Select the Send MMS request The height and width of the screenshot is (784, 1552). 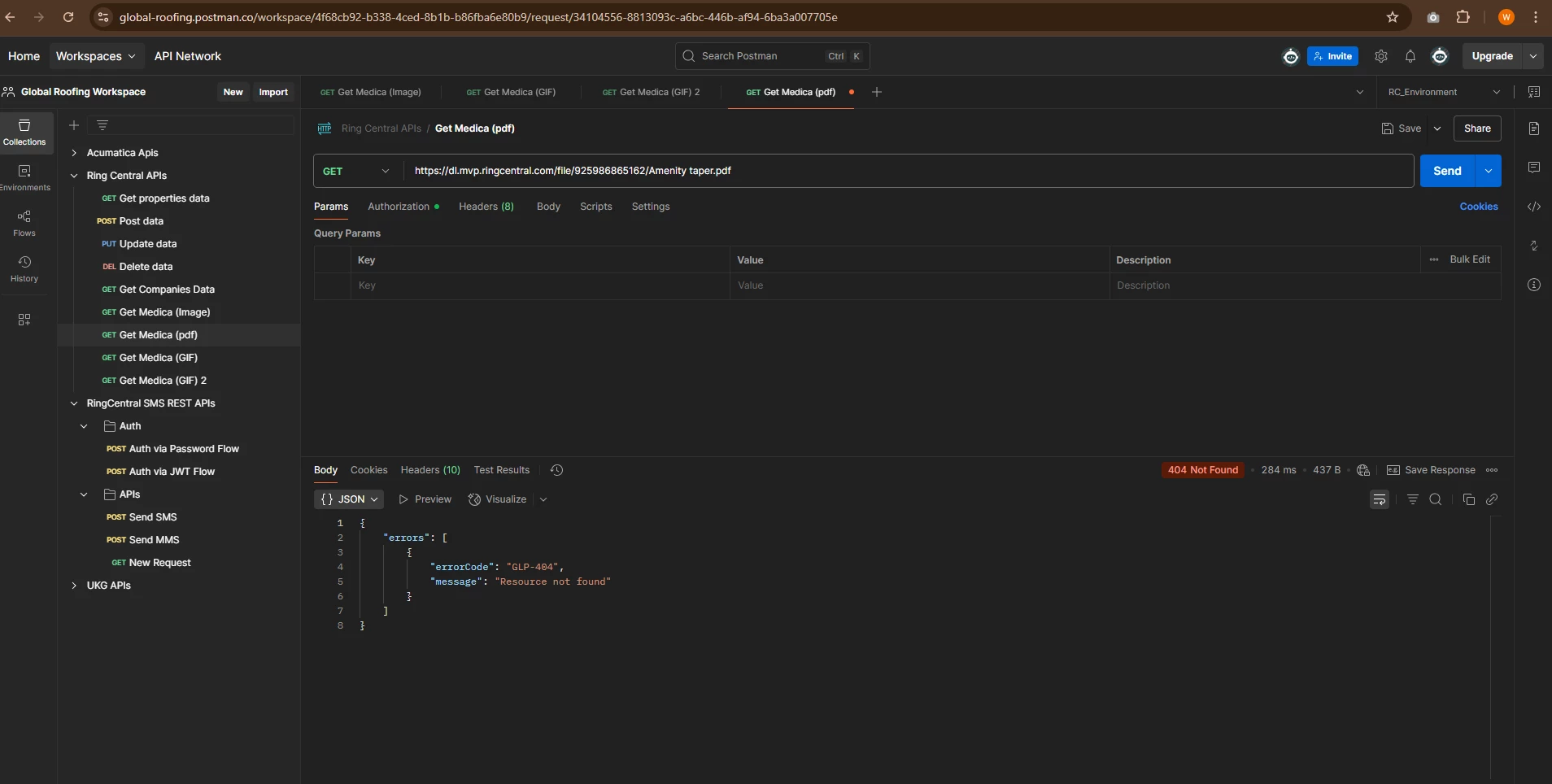point(154,540)
